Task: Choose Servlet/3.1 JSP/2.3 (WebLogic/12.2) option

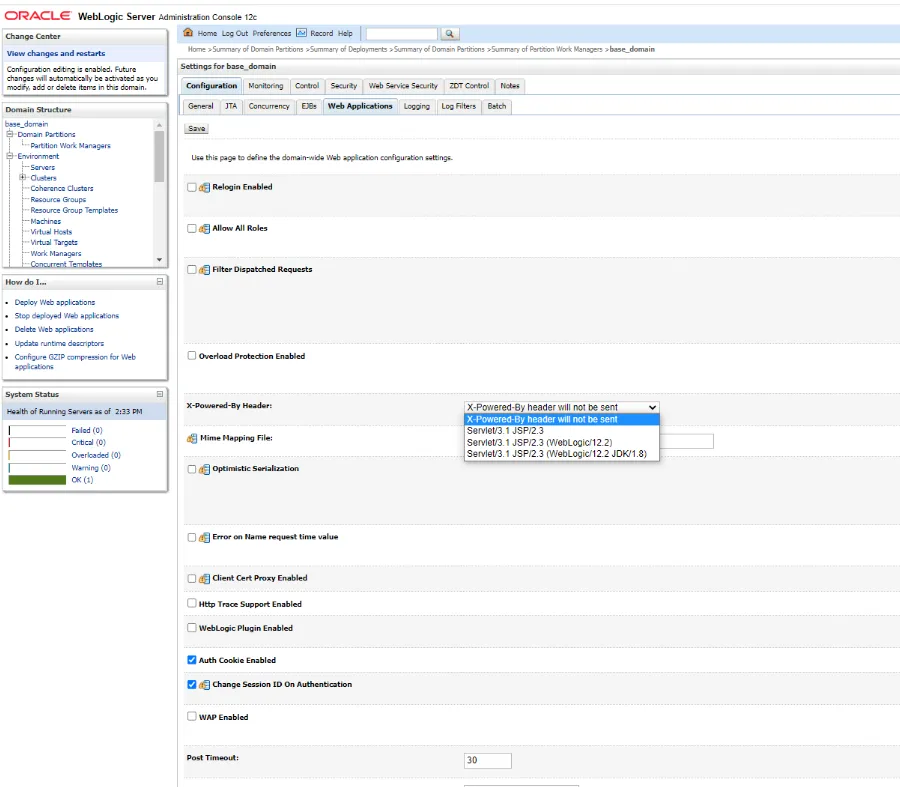Action: [x=561, y=443]
